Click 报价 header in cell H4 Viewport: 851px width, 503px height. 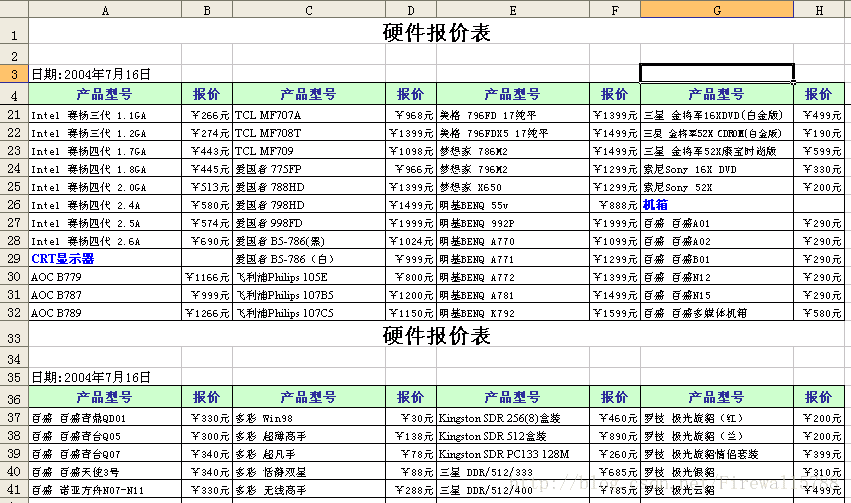click(819, 94)
